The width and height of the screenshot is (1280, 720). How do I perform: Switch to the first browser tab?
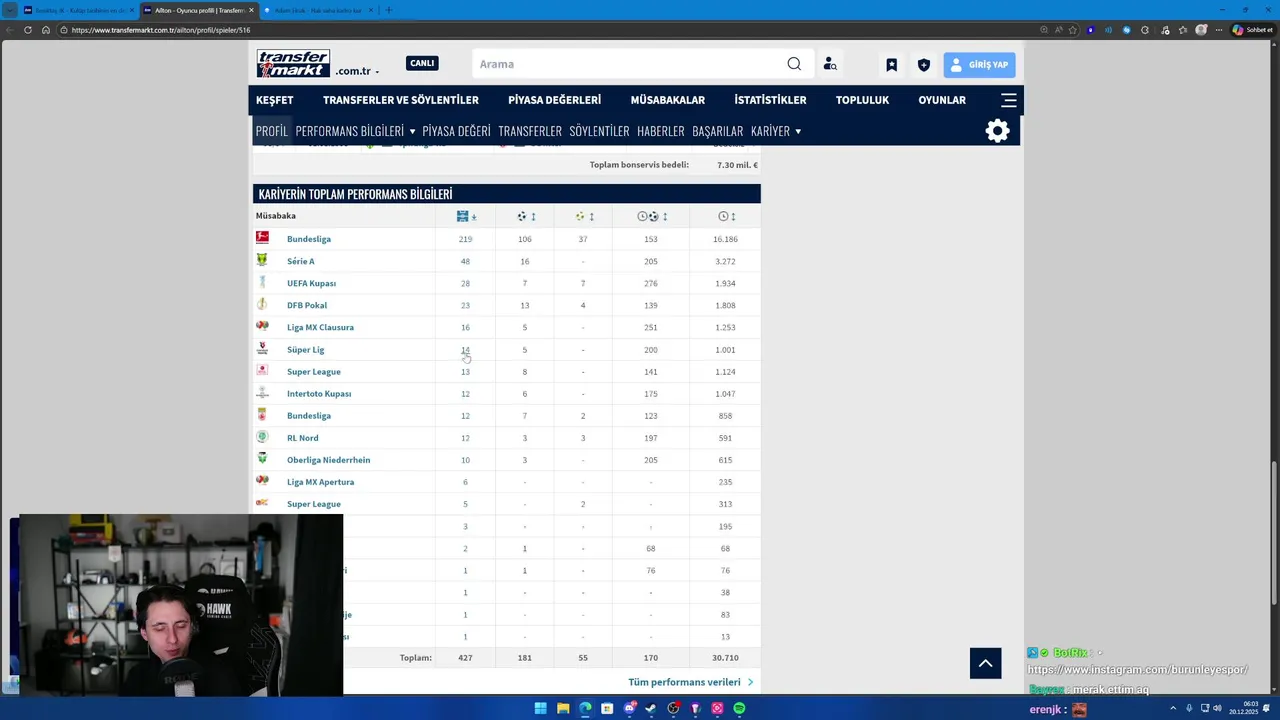78,10
